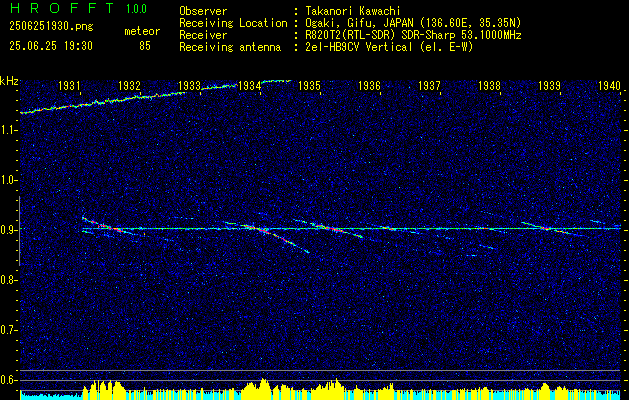Click time marker 1938
The height and width of the screenshot is (400, 629).
489,85
